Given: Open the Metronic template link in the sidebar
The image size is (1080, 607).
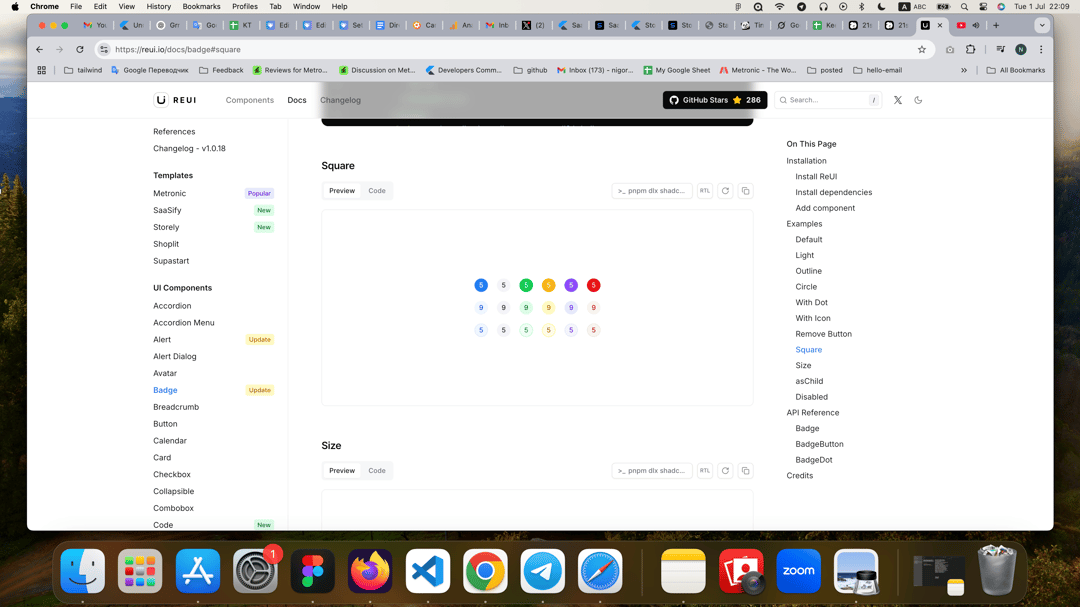Looking at the screenshot, I should point(169,194).
